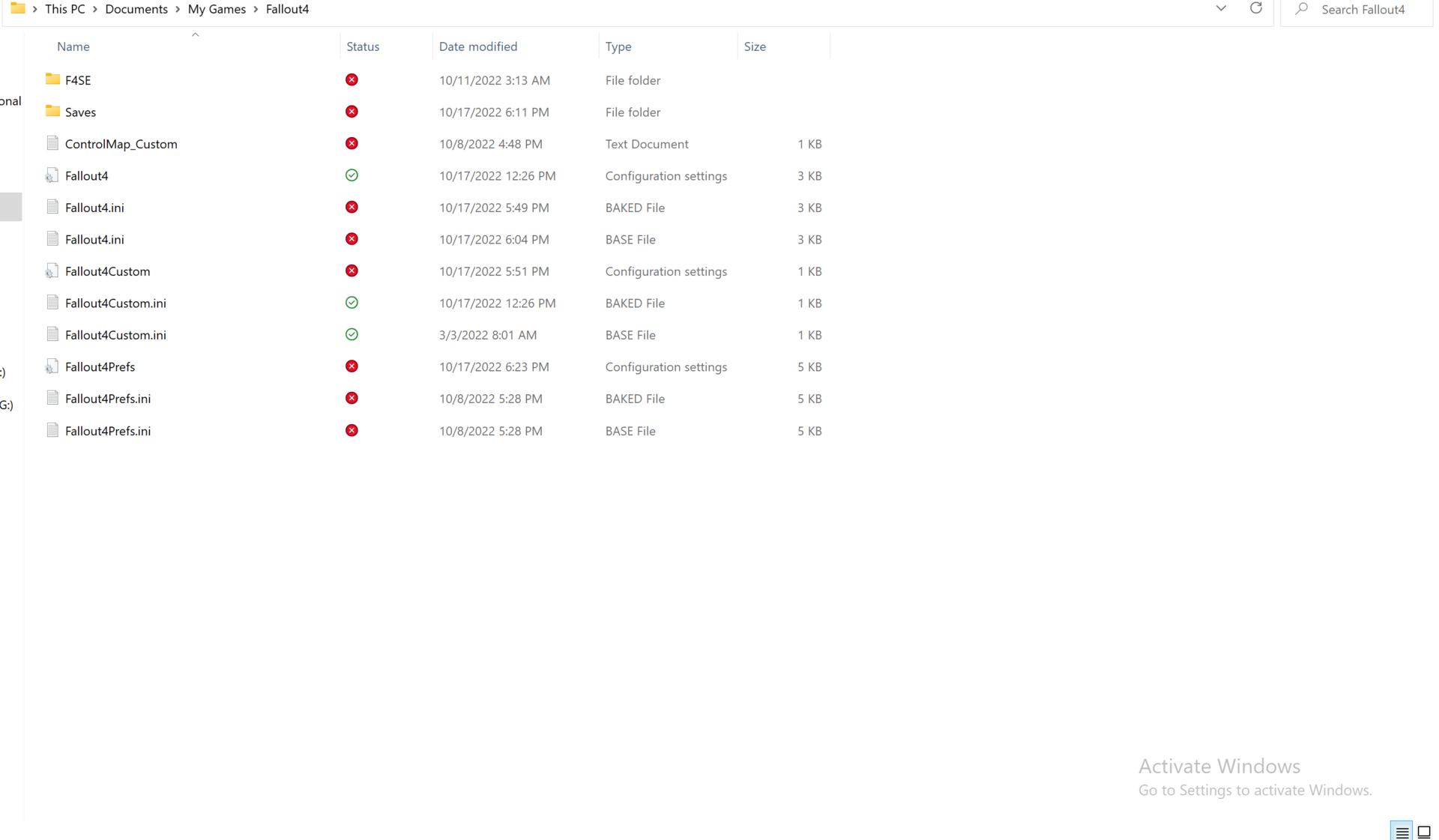Image resolution: width=1439 pixels, height=840 pixels.
Task: Click the ControlMap_Custom text document icon
Action: click(52, 143)
